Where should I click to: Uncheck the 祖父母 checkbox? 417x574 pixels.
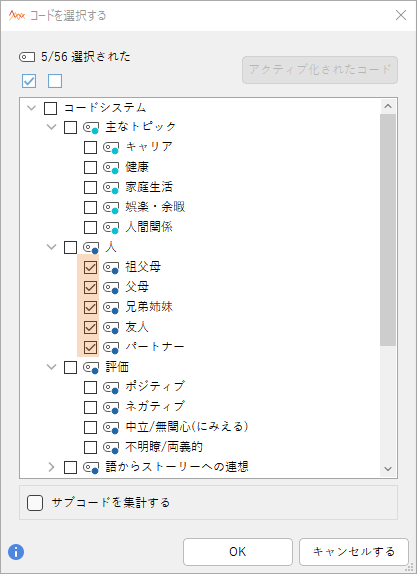pyautogui.click(x=90, y=267)
